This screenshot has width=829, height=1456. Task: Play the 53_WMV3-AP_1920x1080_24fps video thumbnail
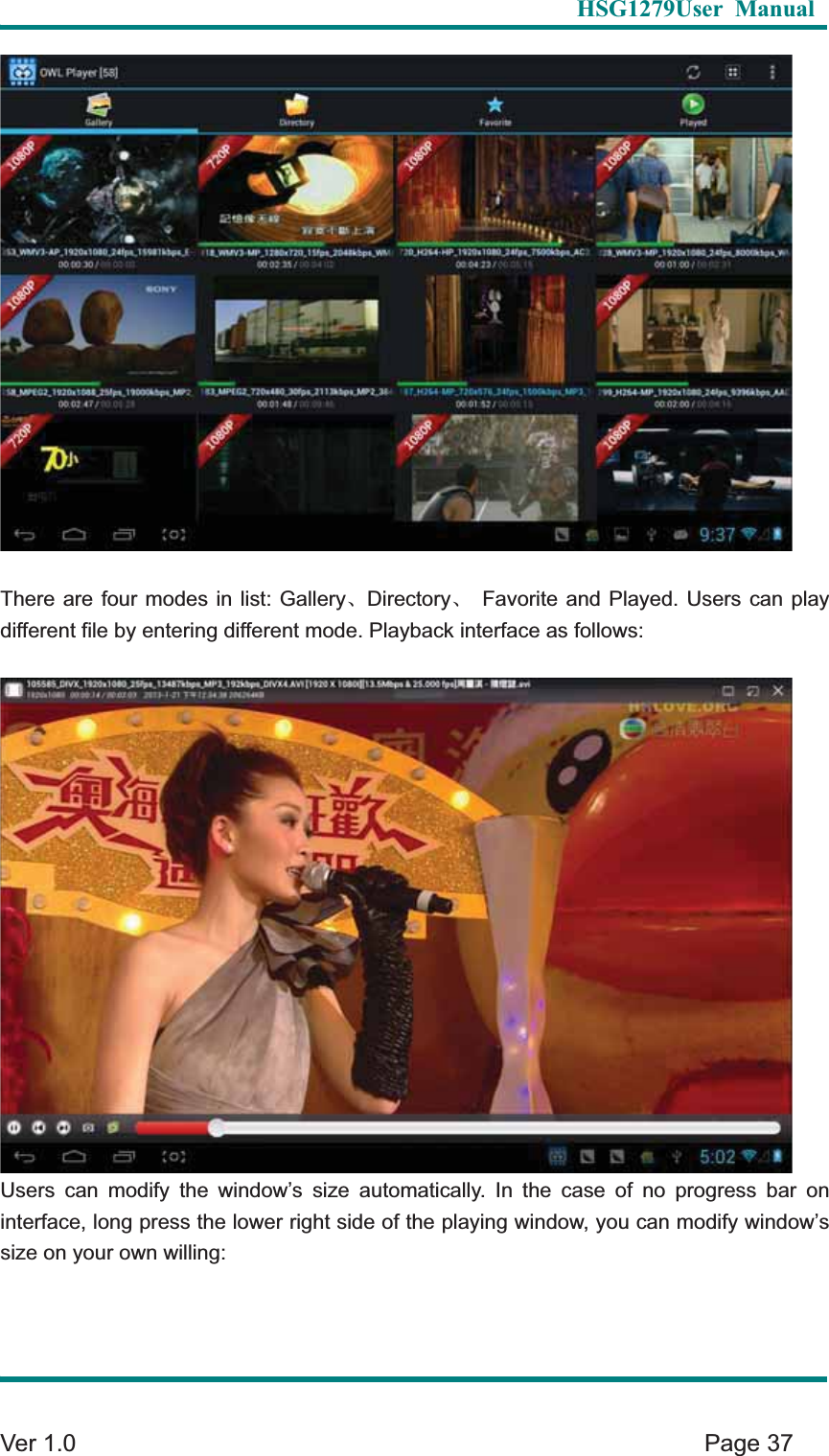tap(99, 190)
